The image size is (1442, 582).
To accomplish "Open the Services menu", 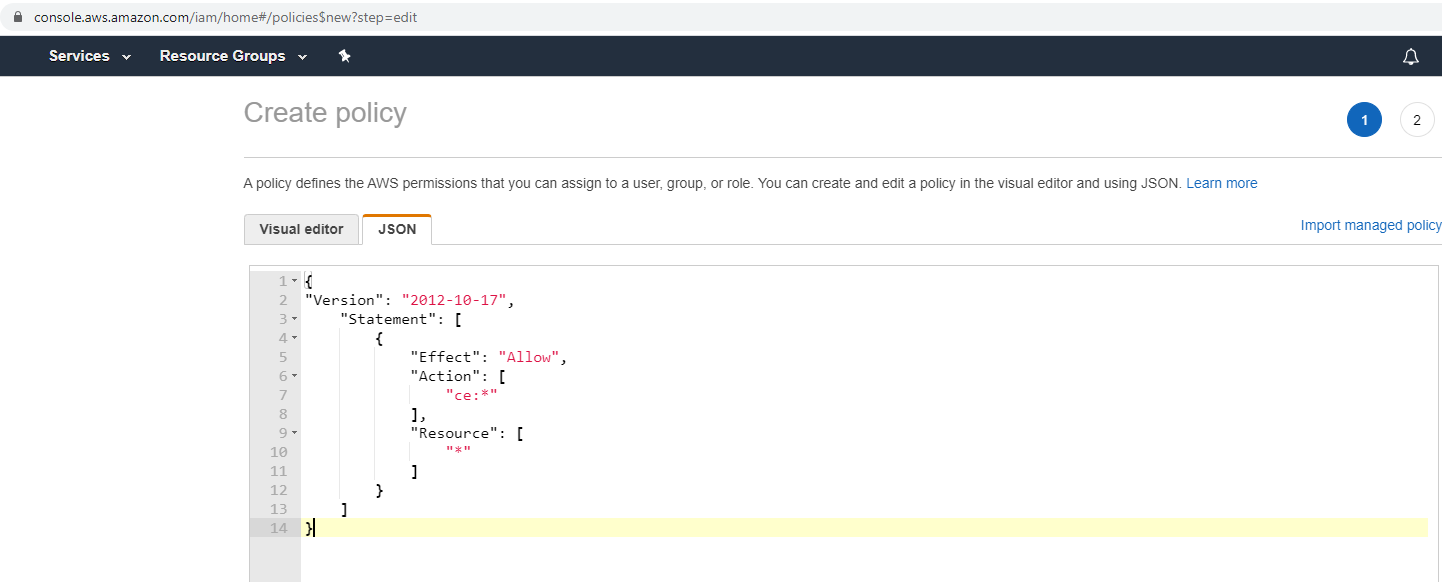I will (x=78, y=56).
